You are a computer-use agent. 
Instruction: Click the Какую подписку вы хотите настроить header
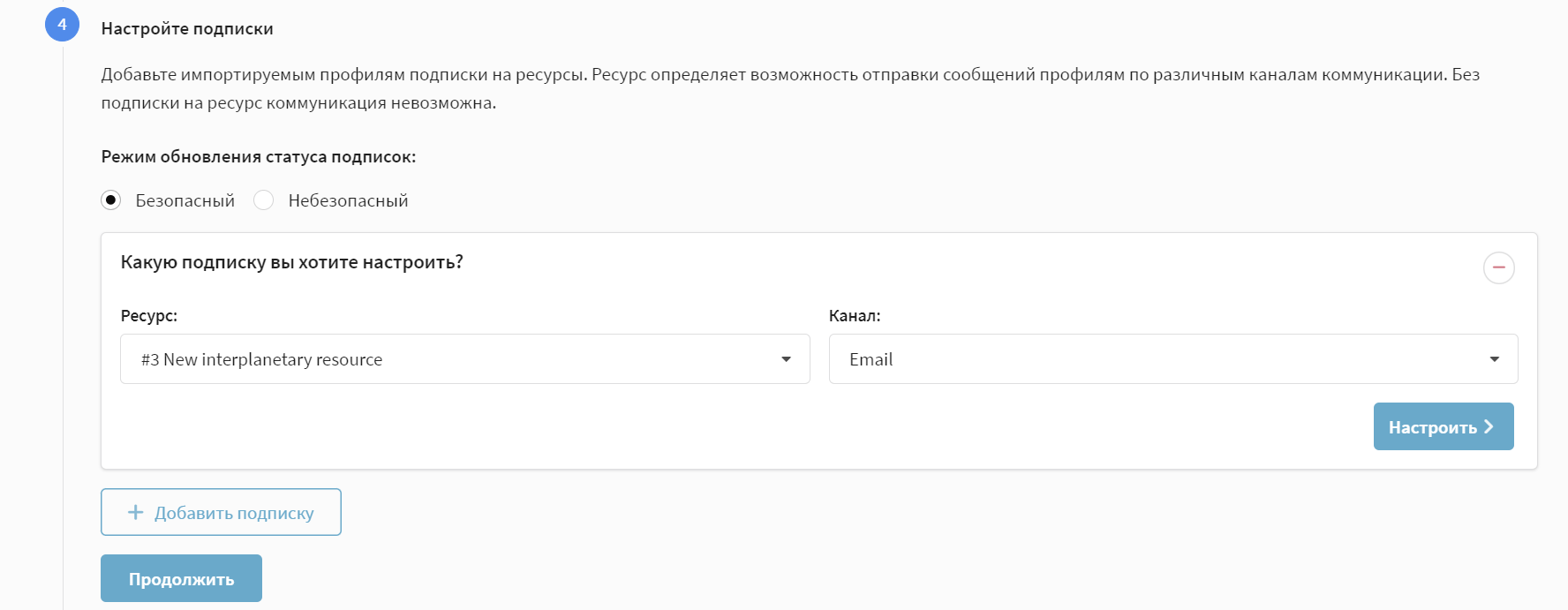(291, 262)
